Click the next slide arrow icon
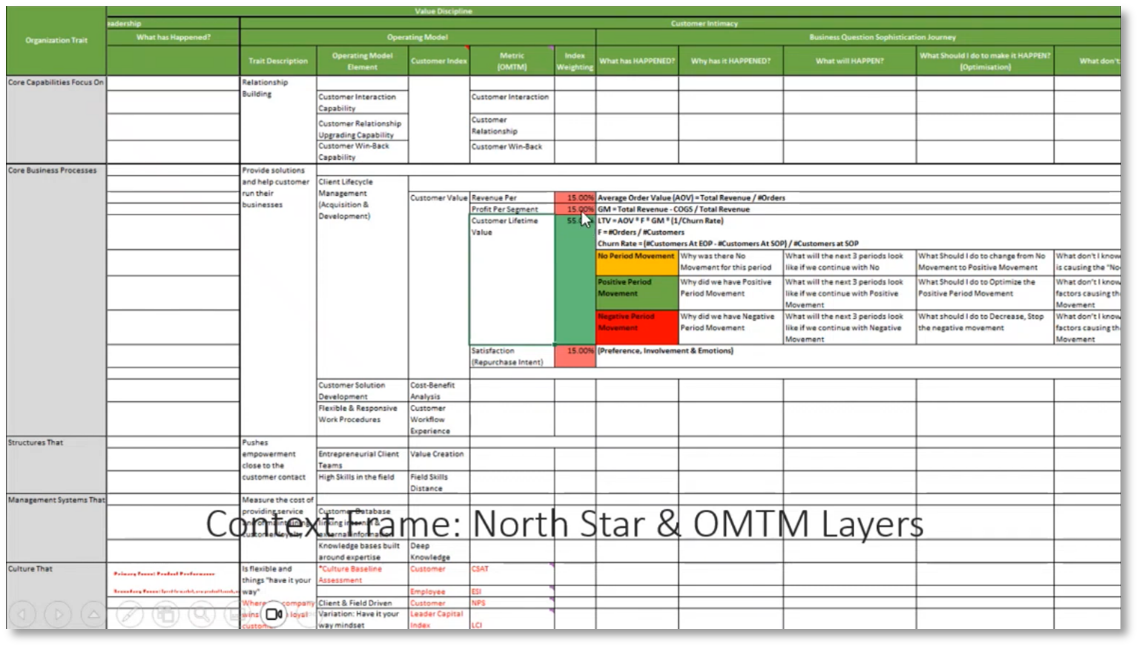 tap(58, 614)
